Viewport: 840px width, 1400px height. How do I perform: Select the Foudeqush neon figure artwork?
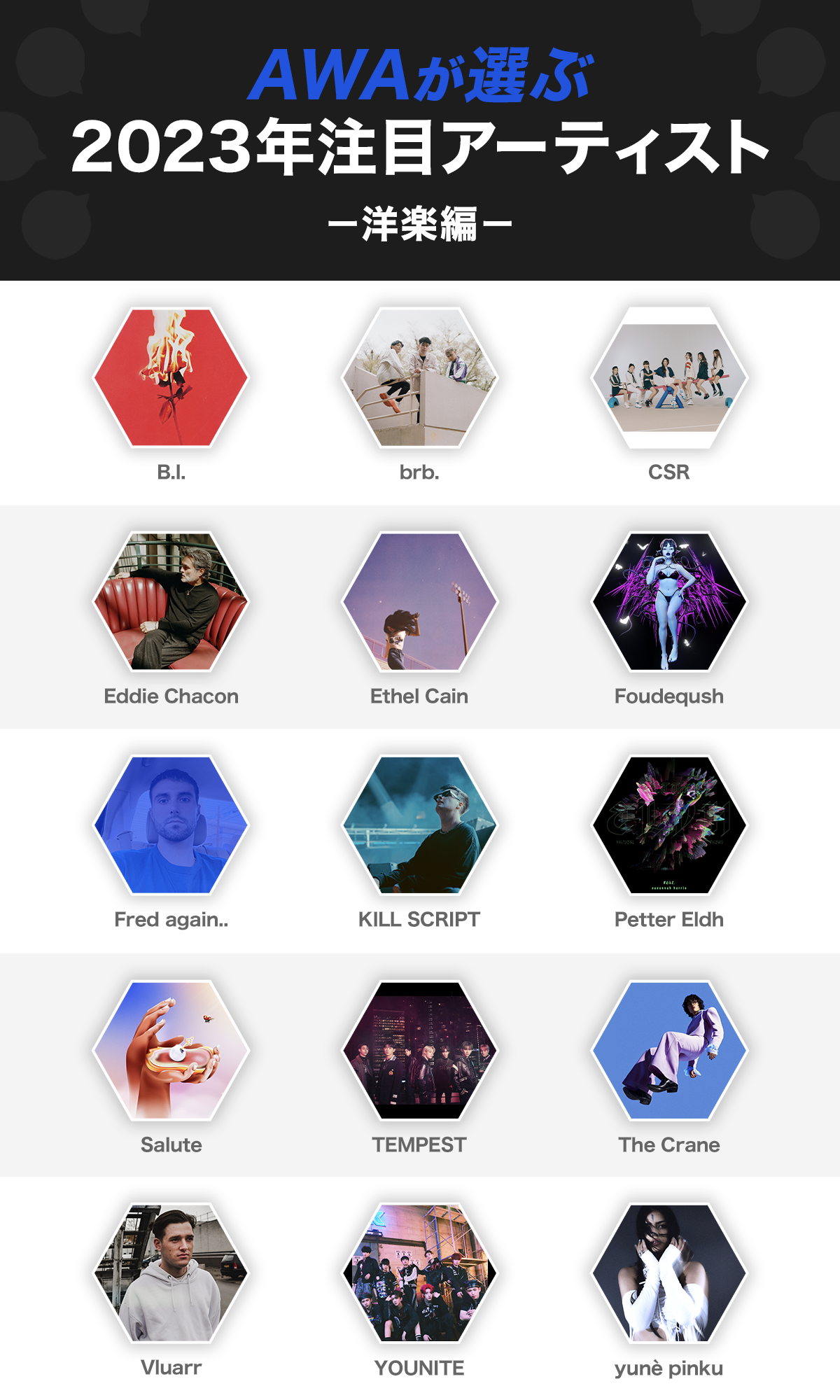[x=669, y=601]
